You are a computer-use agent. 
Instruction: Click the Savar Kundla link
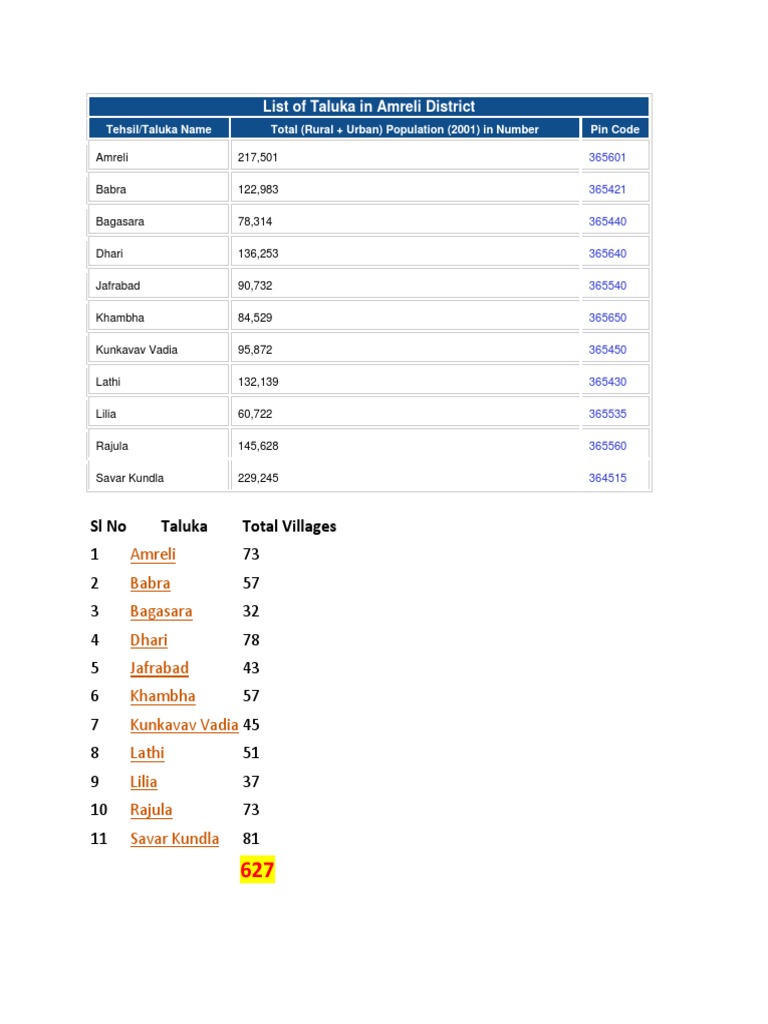(174, 839)
